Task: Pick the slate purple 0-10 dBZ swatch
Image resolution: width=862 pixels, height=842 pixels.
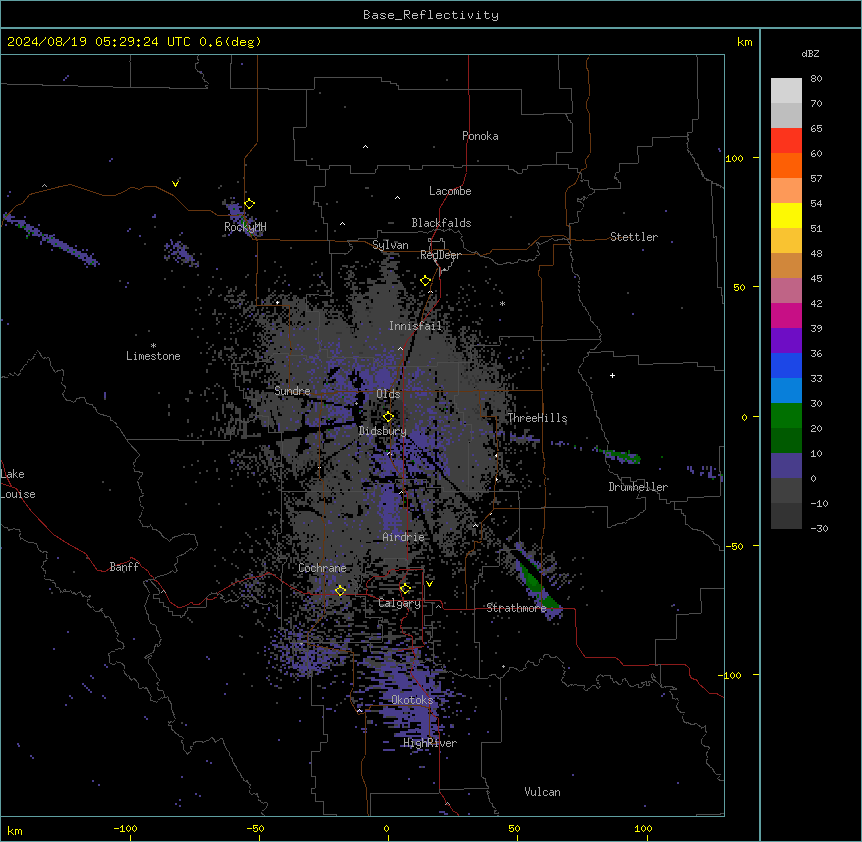Action: (786, 466)
